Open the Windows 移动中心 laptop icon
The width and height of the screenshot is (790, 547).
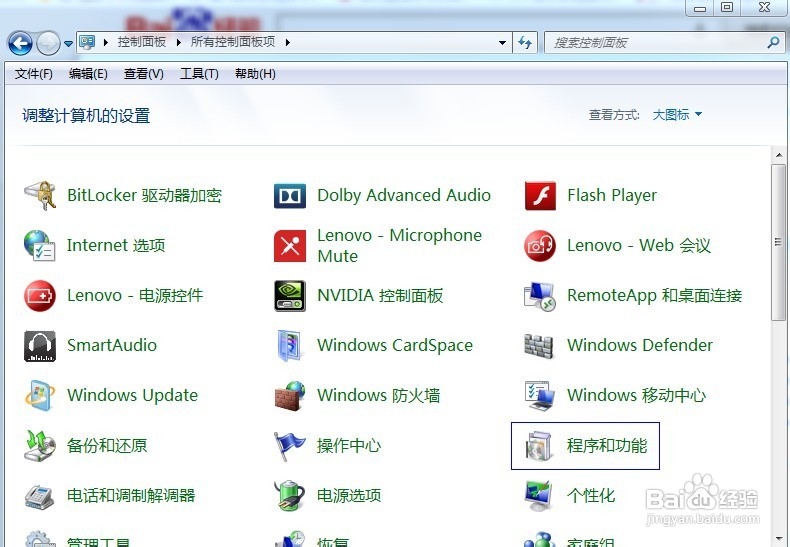click(x=540, y=396)
